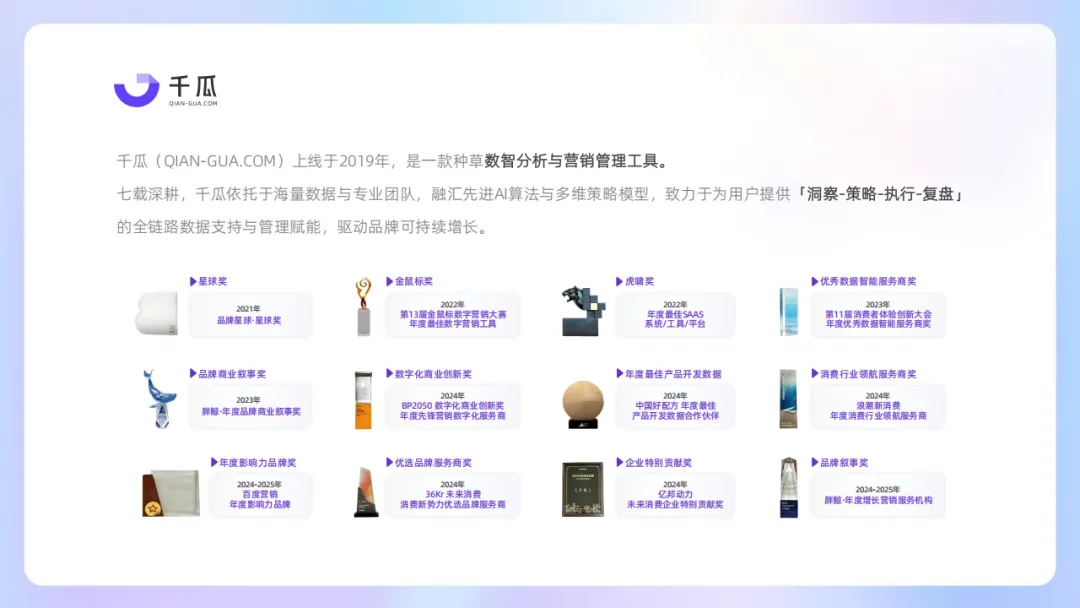Click the 优秀数据智能服务商奖 heading

(x=864, y=281)
